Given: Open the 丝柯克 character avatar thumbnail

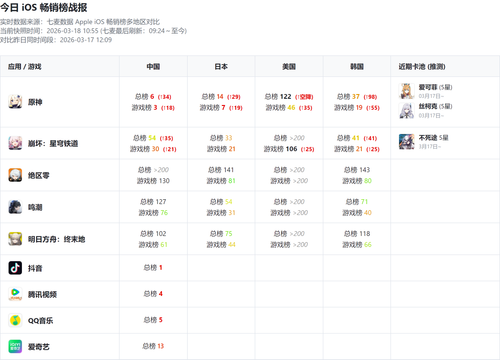Looking at the screenshot, I should point(407,110).
